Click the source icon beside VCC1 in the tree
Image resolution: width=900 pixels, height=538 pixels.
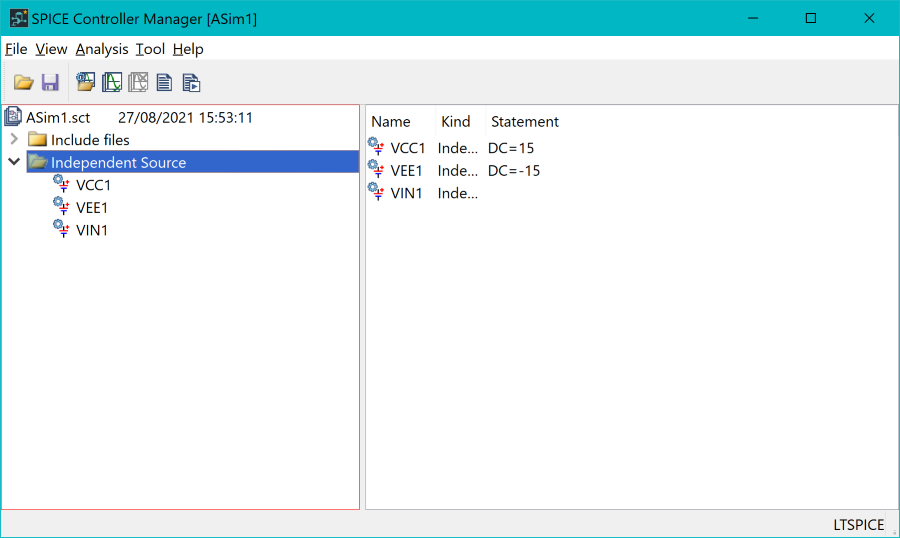coord(61,184)
